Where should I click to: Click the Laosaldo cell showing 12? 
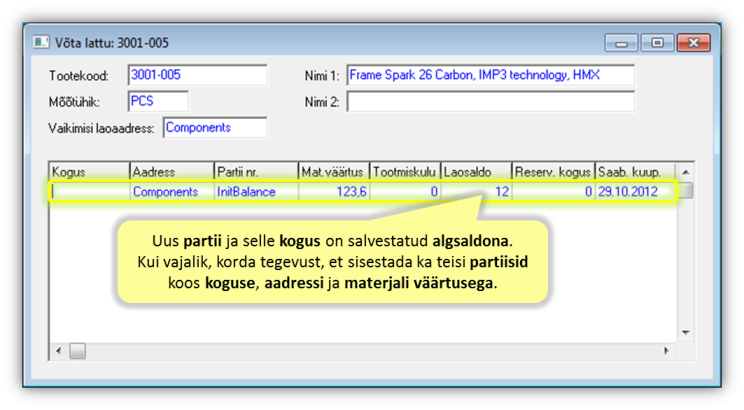tap(476, 192)
